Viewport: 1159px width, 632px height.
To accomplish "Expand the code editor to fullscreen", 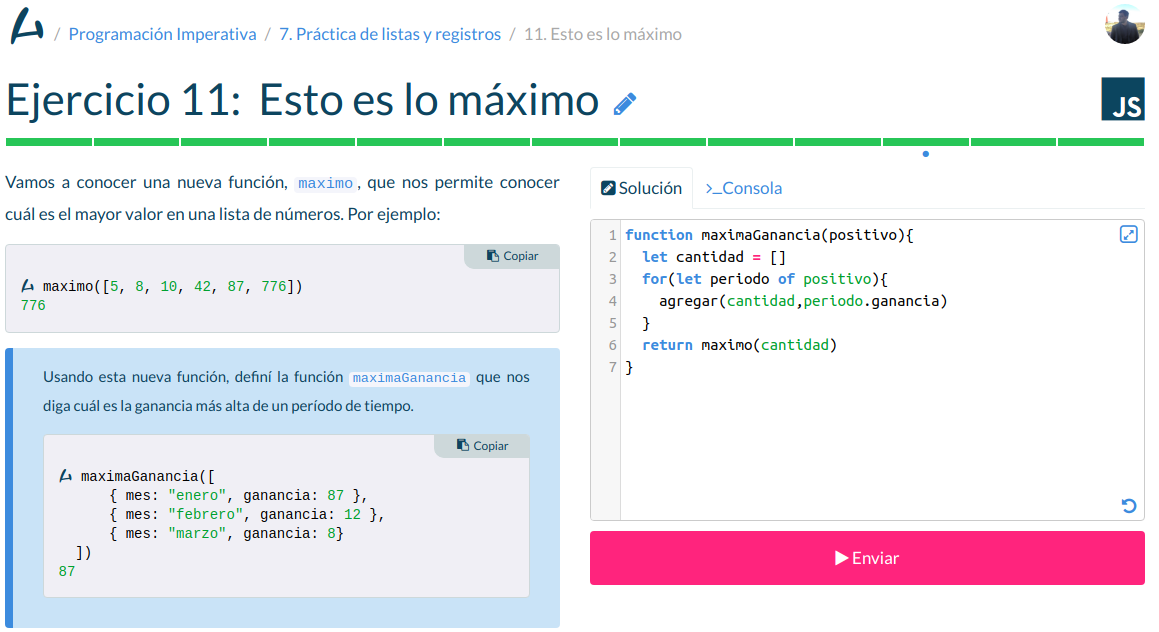I will pos(1128,234).
